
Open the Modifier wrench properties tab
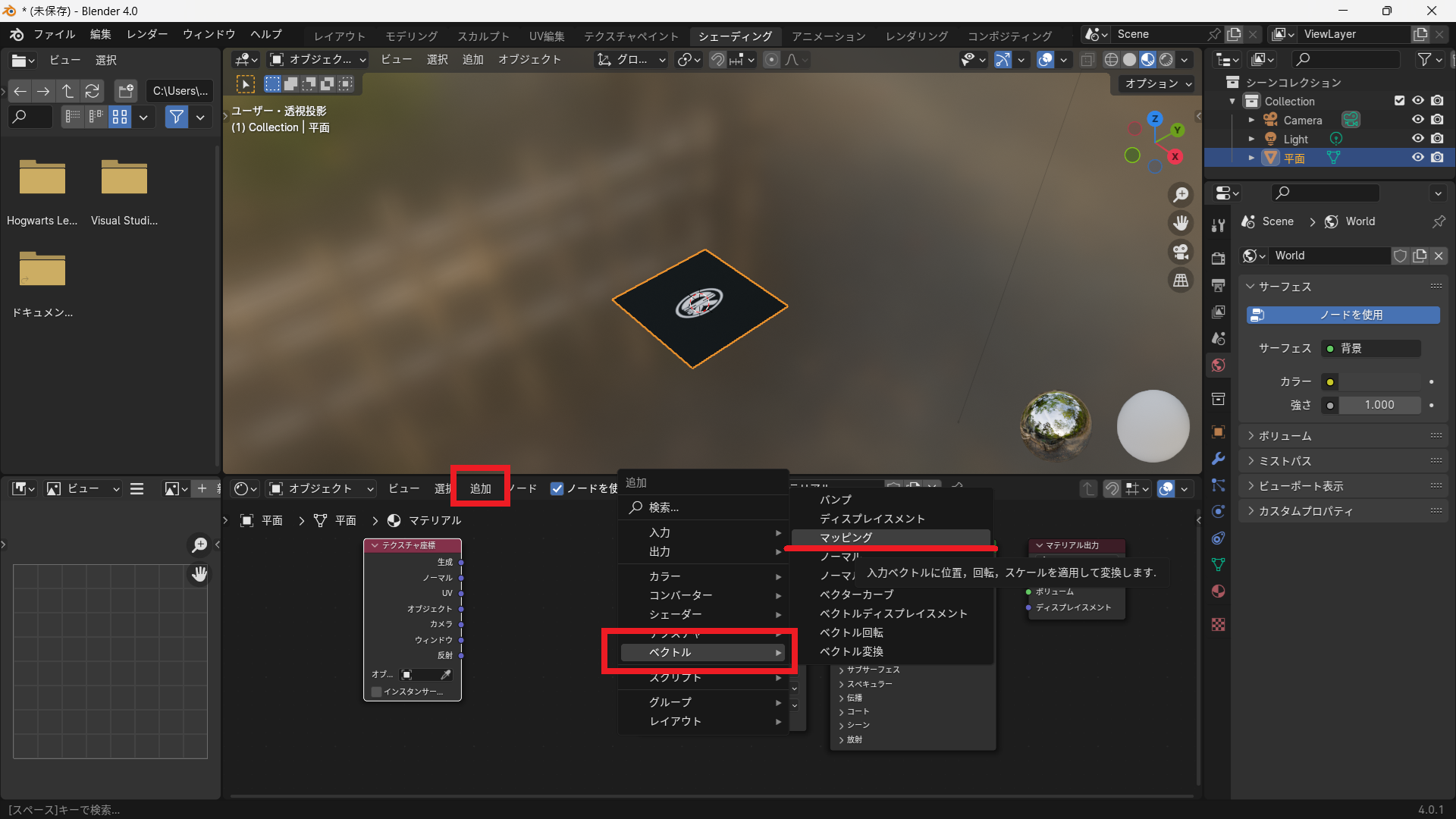[x=1219, y=459]
